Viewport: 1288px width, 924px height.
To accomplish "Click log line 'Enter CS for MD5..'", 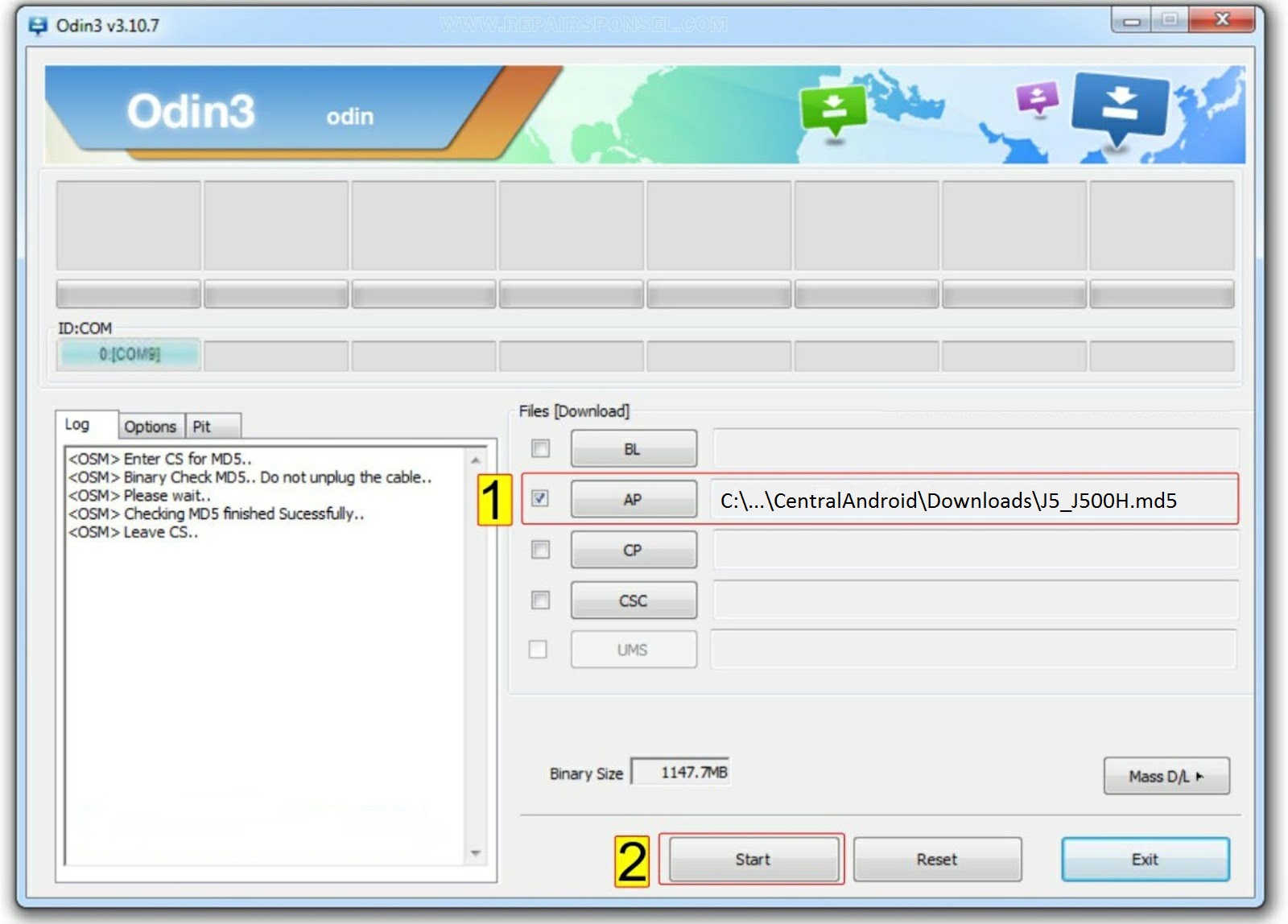I will pyautogui.click(x=160, y=459).
